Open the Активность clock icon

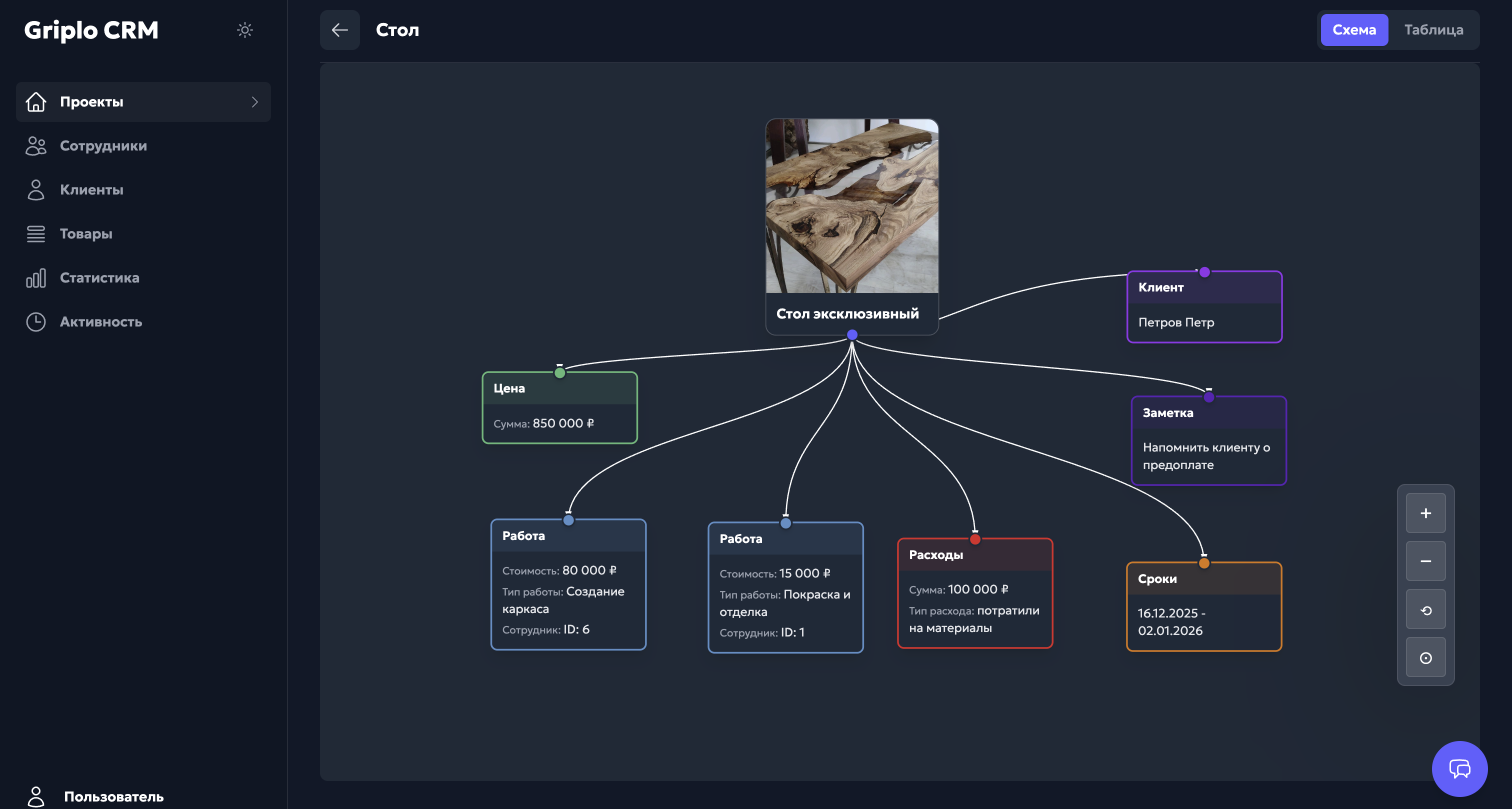pos(36,321)
